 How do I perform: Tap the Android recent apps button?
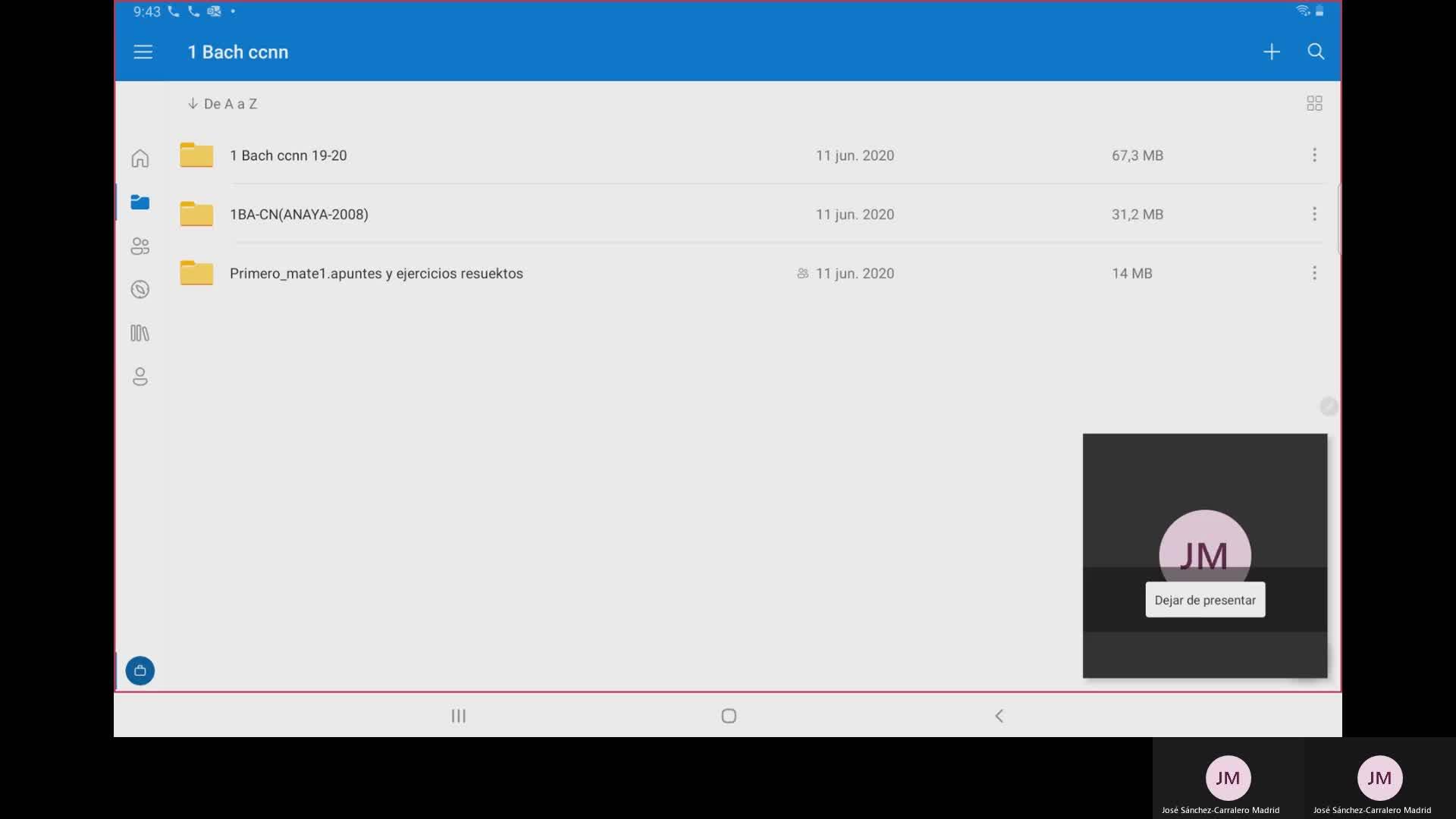458,716
